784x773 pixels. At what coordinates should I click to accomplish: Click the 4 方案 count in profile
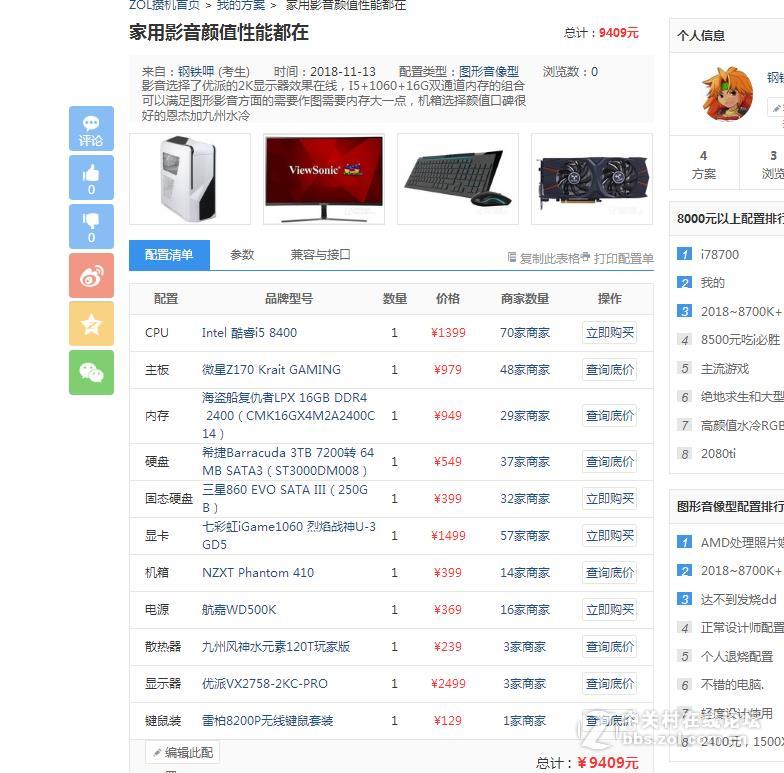pyautogui.click(x=704, y=164)
